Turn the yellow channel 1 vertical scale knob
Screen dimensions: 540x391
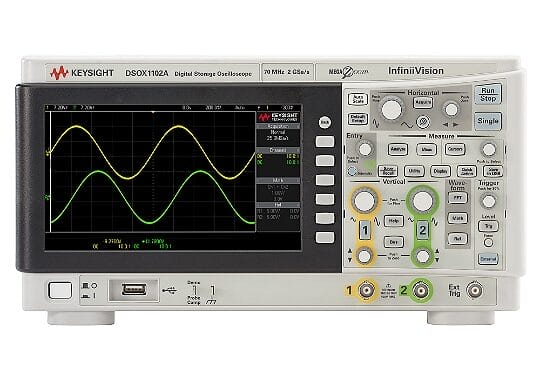click(365, 201)
